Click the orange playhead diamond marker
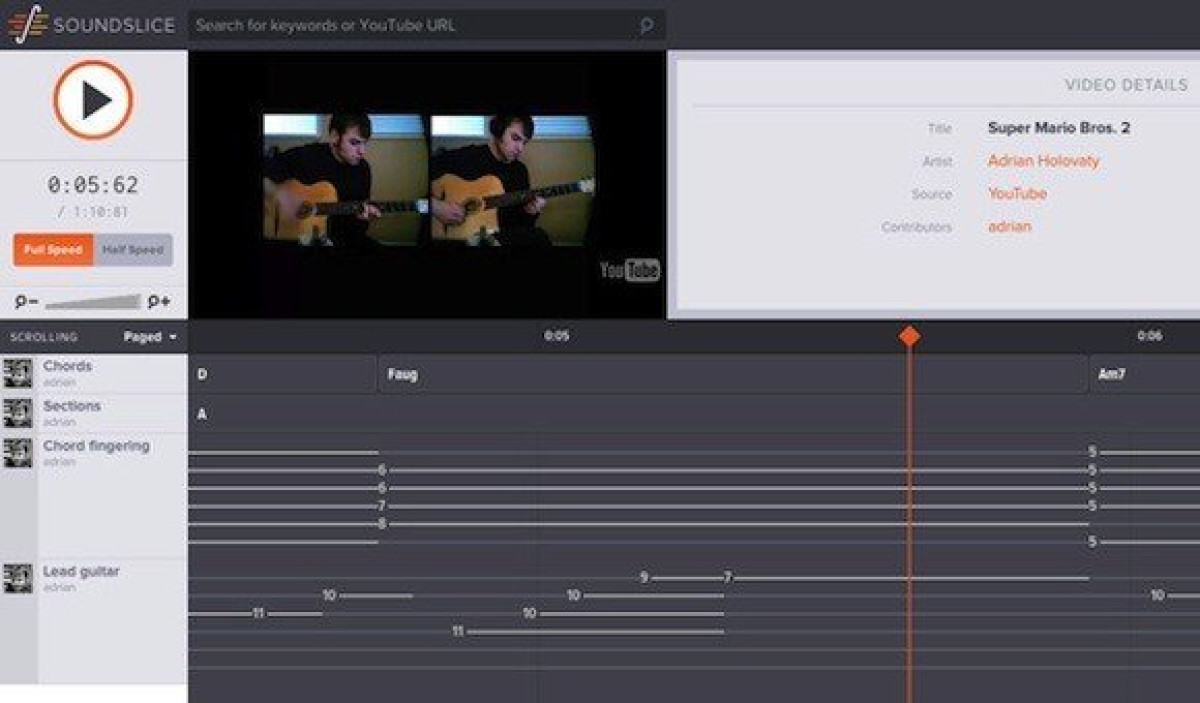The image size is (1200, 703). tap(909, 336)
